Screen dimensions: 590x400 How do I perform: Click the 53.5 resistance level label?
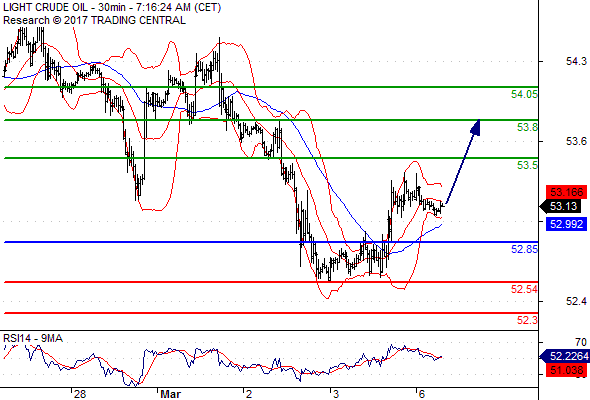527,165
